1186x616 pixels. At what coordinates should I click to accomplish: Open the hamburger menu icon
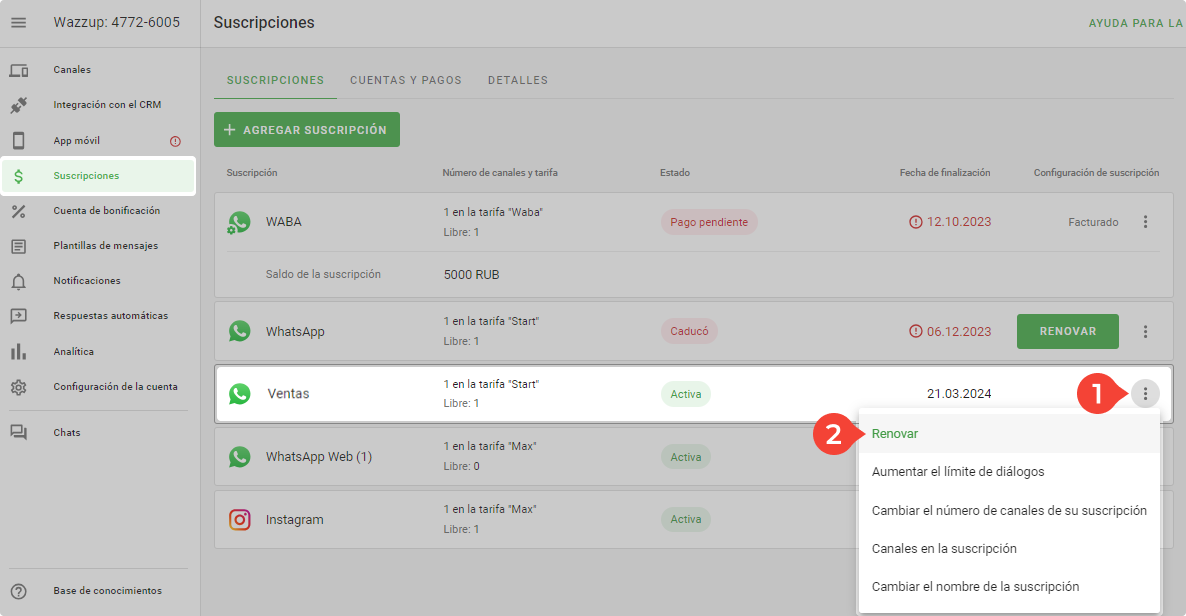pyautogui.click(x=18, y=22)
